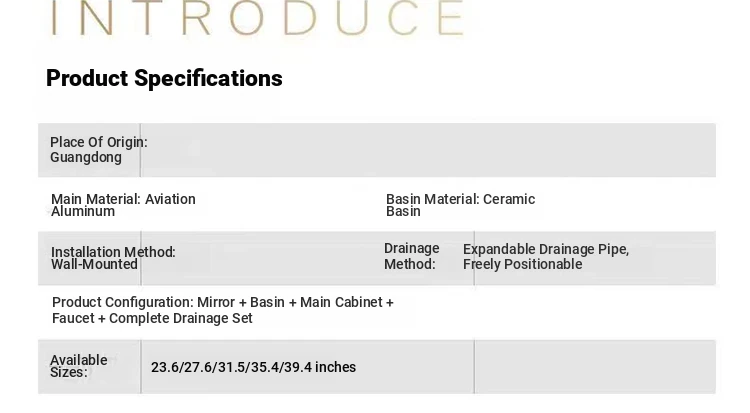Click the word Aluminum in Main Material
This screenshot has height=413, width=750.
(83, 212)
